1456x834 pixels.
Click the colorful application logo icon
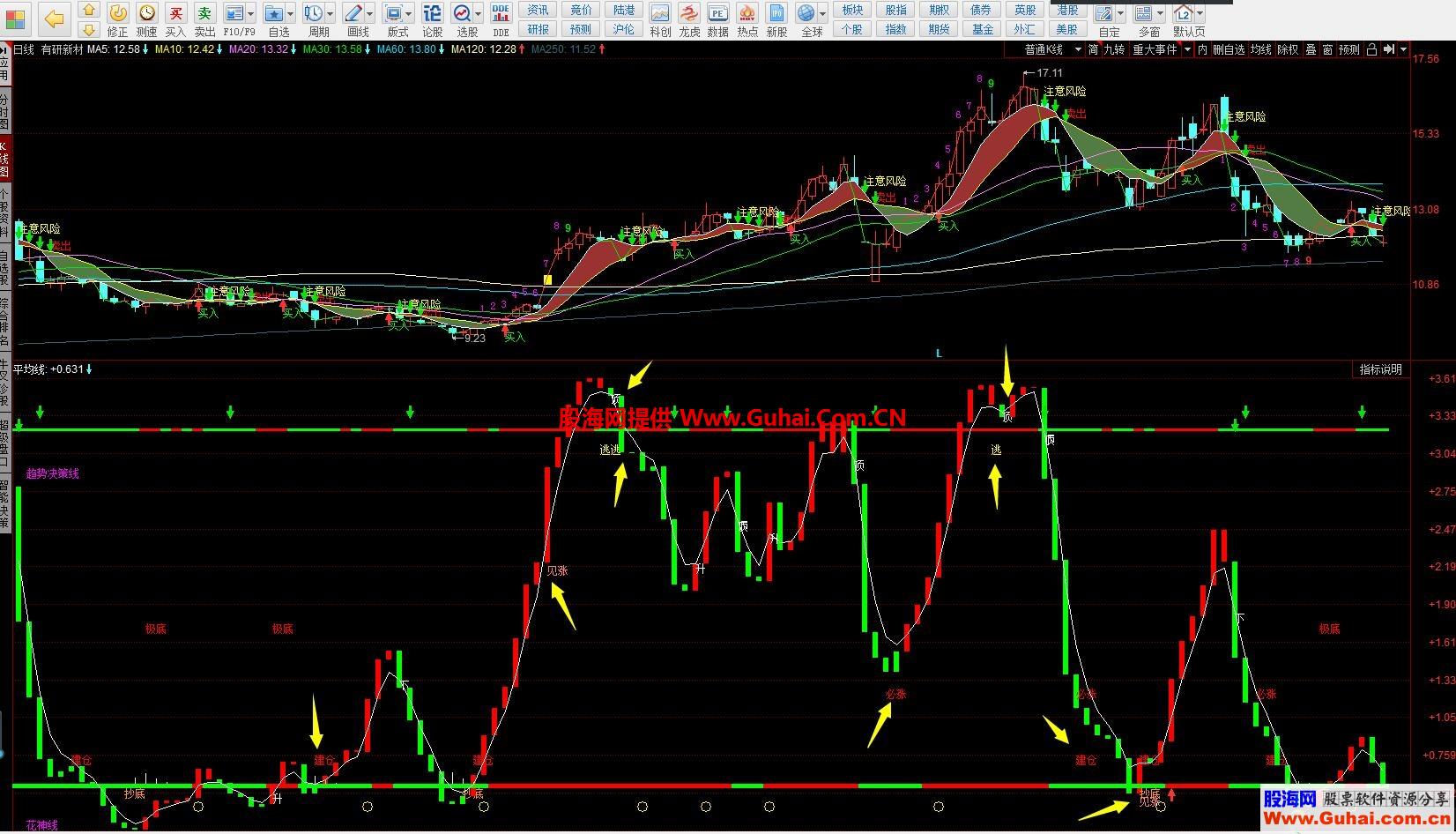17,18
